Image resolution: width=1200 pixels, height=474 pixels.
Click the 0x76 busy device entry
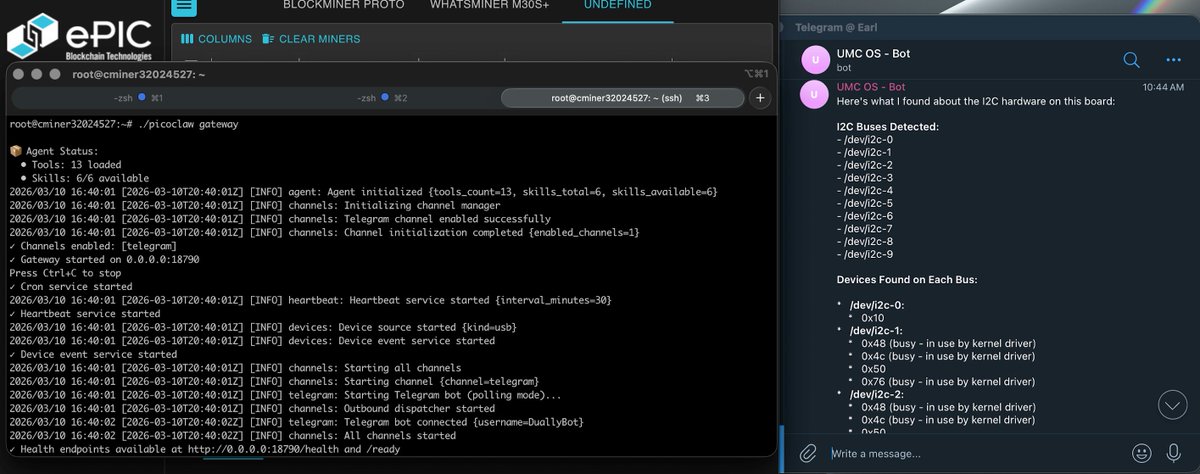(x=948, y=381)
